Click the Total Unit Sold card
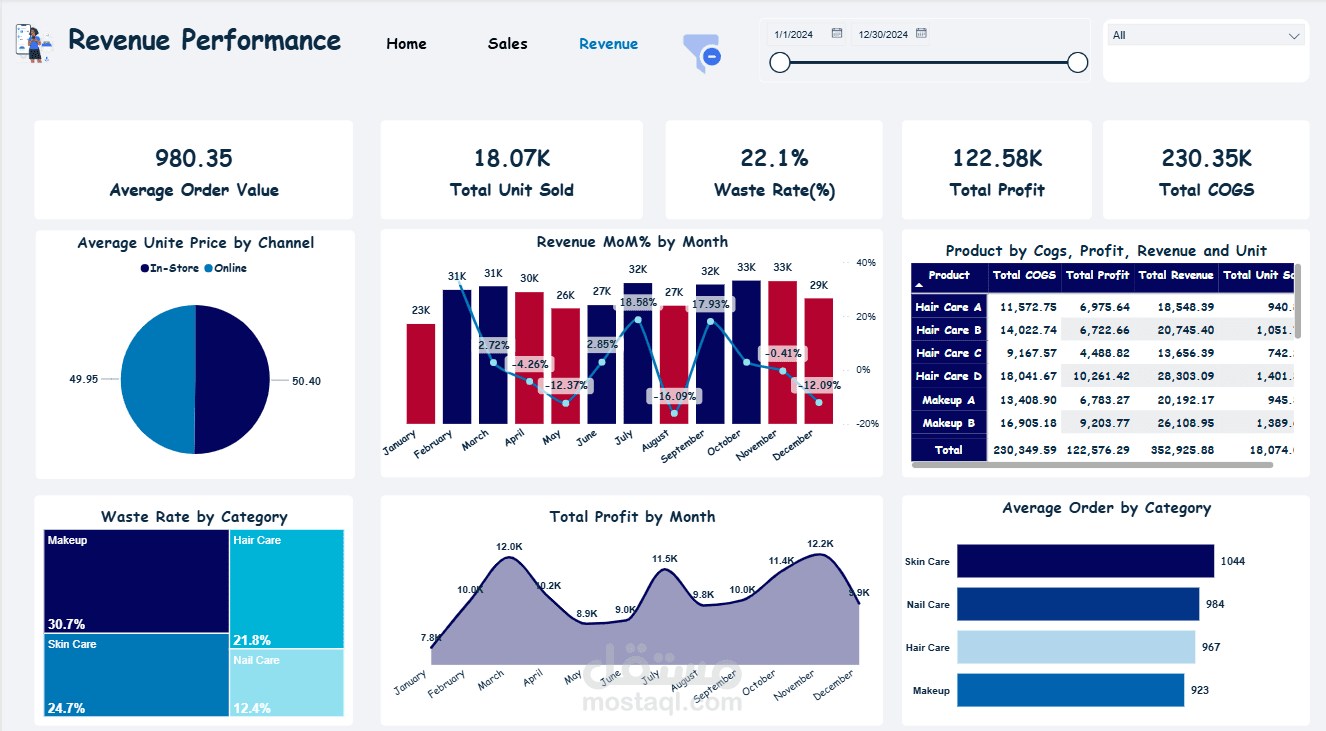Screen dimensions: 1326x731 tap(512, 171)
